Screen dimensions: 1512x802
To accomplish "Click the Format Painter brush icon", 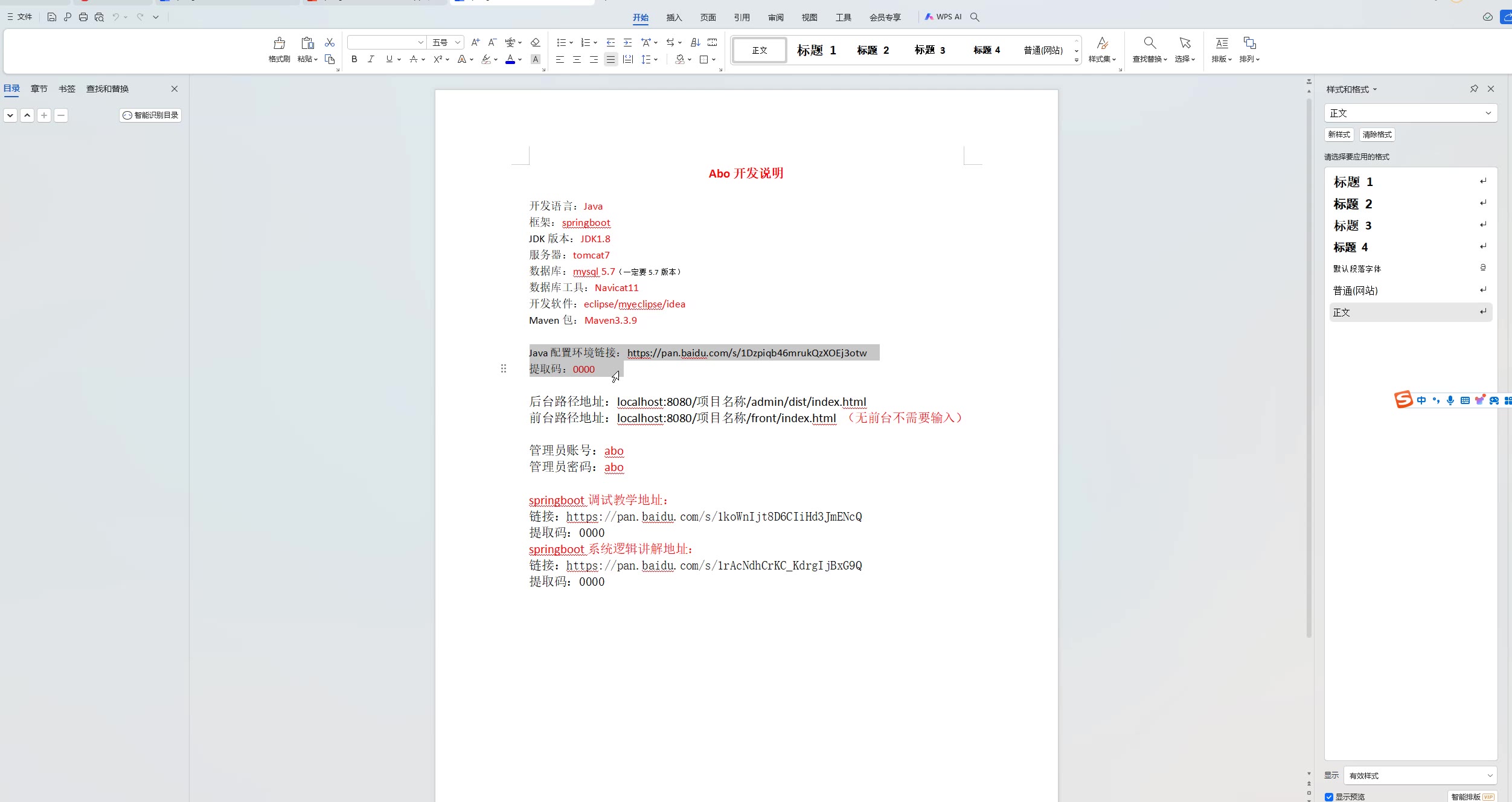I will 279,43.
